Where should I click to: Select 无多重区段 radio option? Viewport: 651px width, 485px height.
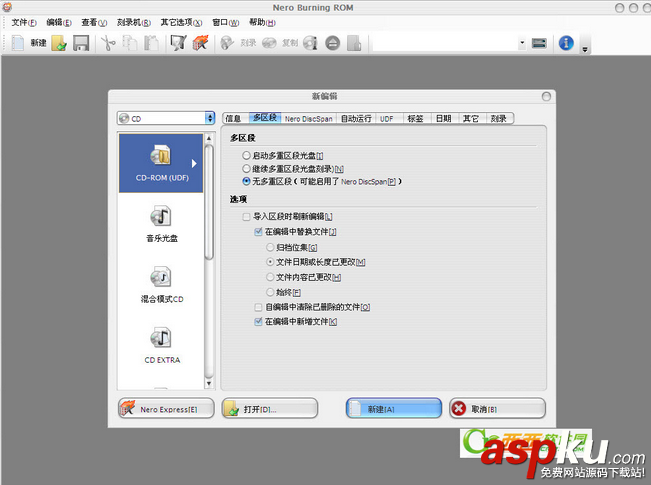click(246, 181)
